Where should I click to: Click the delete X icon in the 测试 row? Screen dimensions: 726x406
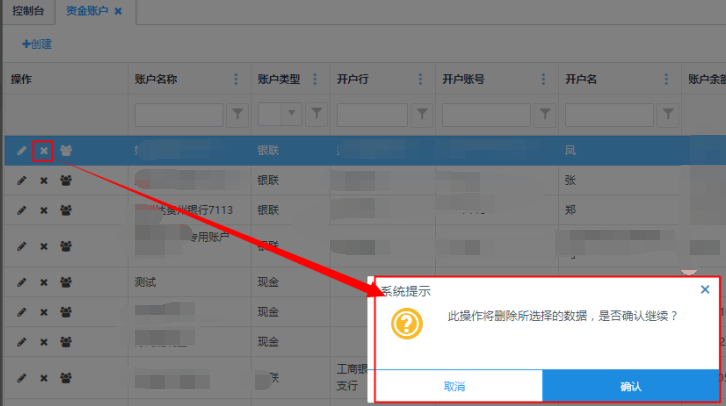coord(43,282)
